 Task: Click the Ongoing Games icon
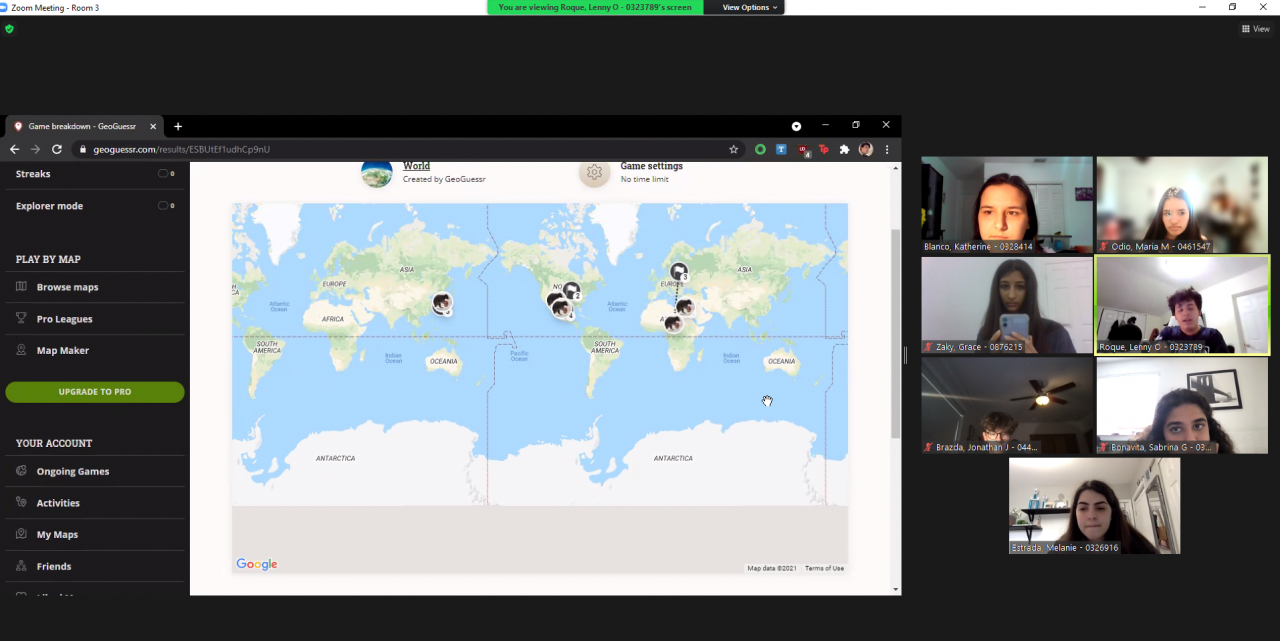[x=21, y=471]
